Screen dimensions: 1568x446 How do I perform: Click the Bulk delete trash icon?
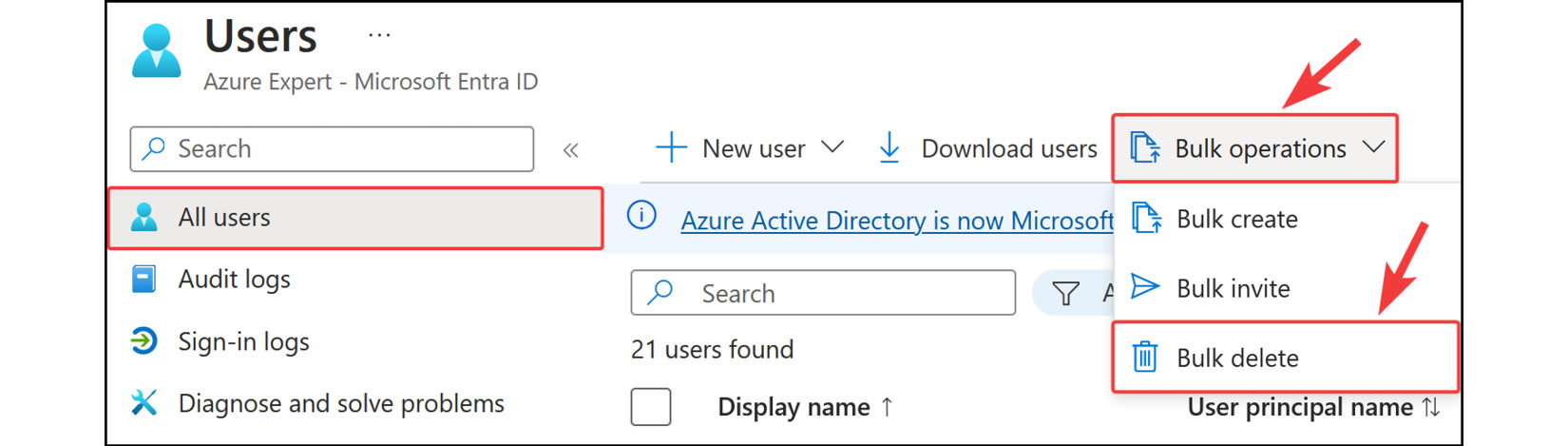pos(1145,358)
